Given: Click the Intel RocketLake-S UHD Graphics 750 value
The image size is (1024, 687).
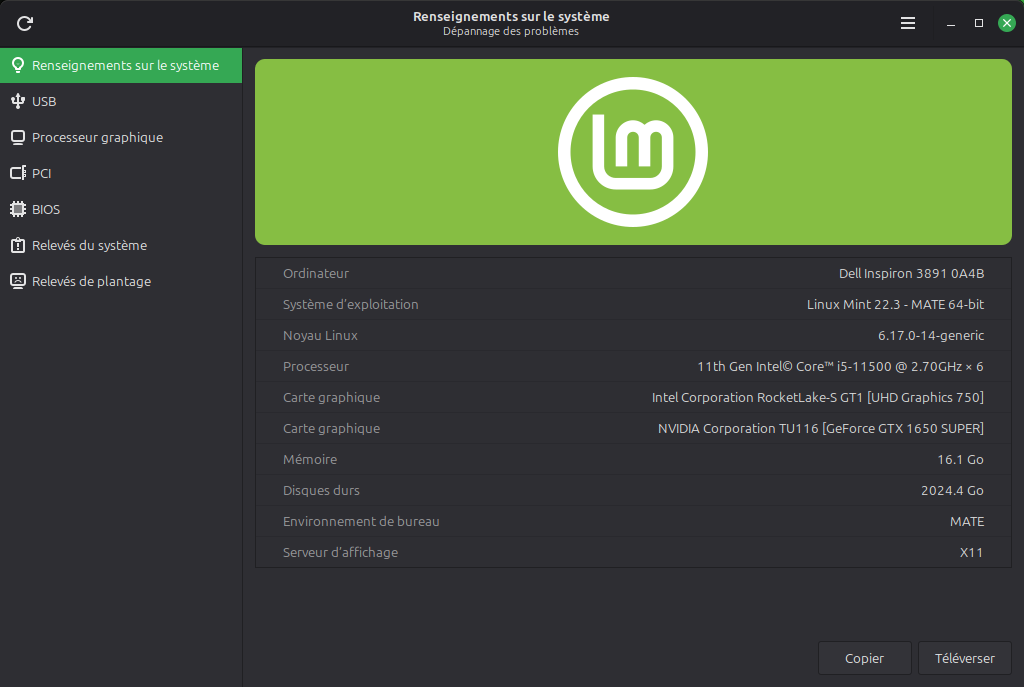Looking at the screenshot, I should click(818, 398).
